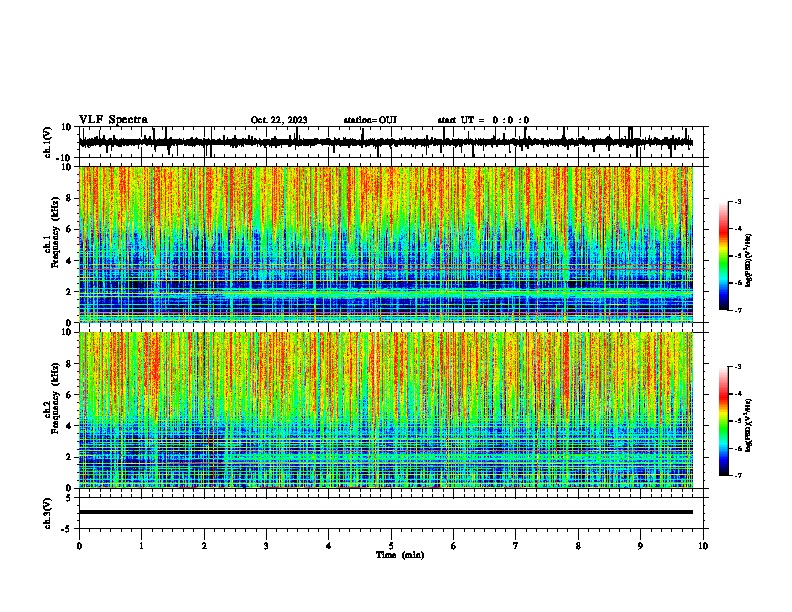
Task: Click the time axis tick label "4"
Action: coord(329,546)
